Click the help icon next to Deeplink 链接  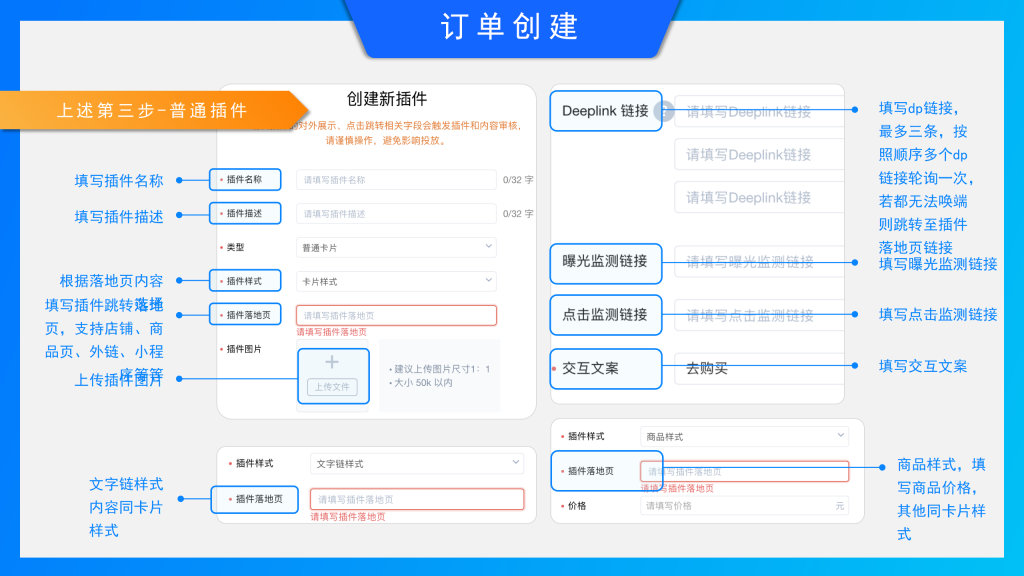click(664, 112)
